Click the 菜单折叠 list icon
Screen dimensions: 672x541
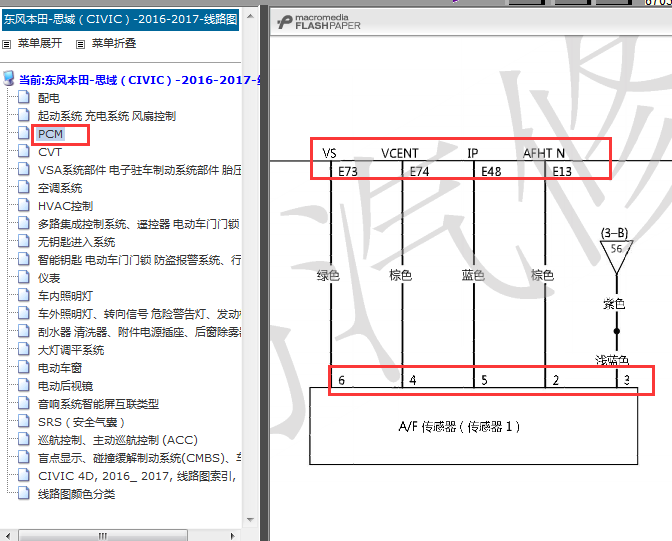[80, 44]
